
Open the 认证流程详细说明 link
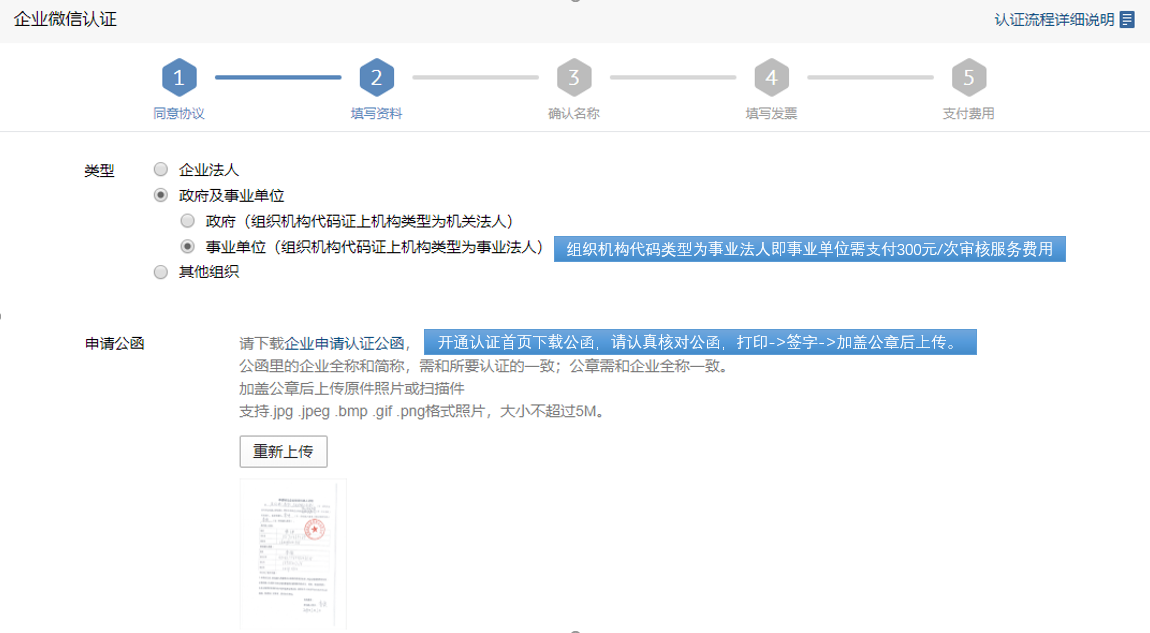[x=1054, y=20]
